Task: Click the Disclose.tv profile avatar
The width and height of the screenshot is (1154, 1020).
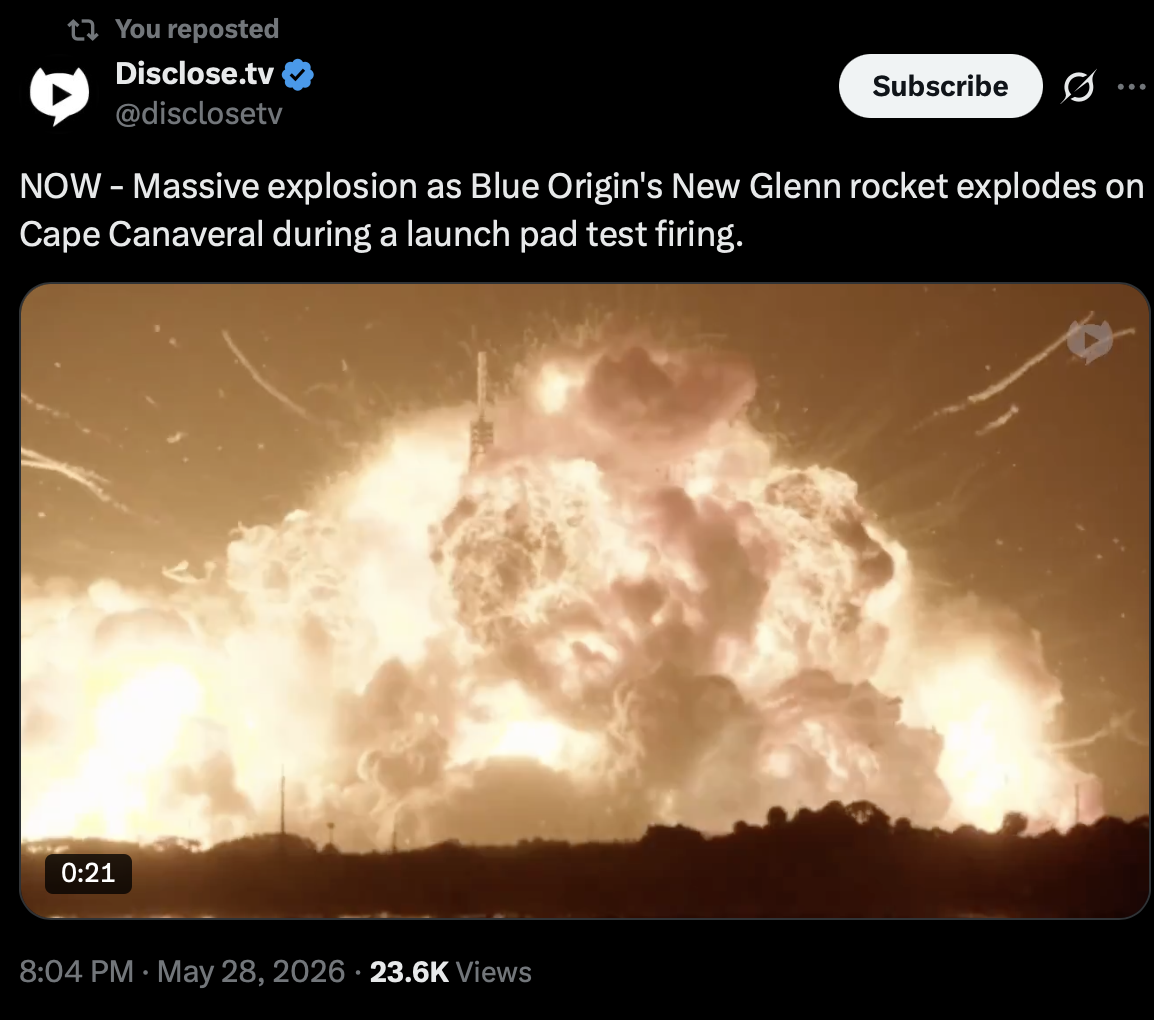Action: tap(59, 95)
